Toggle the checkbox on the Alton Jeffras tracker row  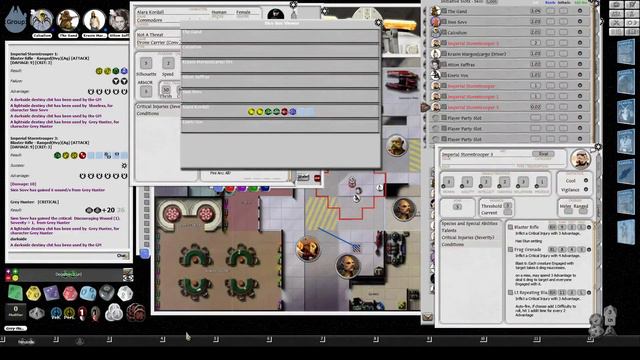444,64
